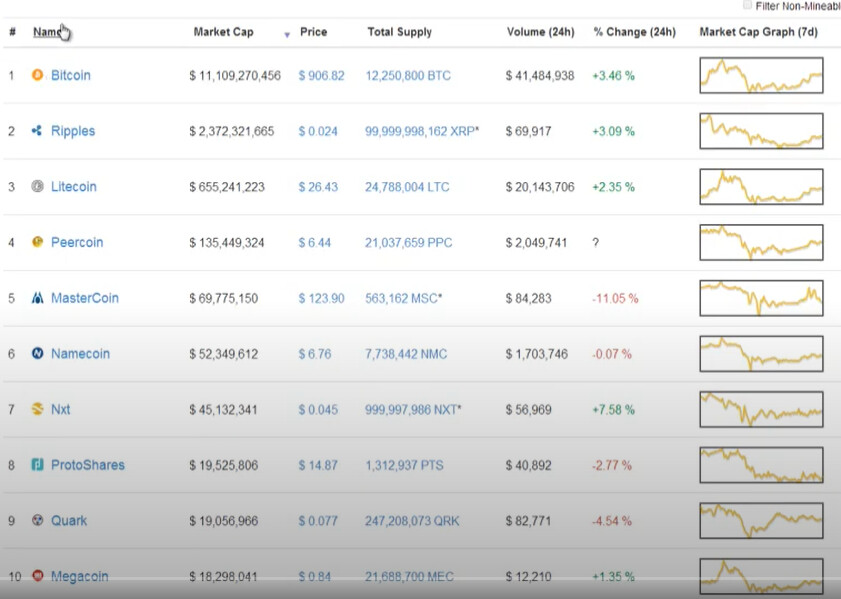Click supply 7,738,442 NMC
This screenshot has width=841, height=599.
(406, 354)
